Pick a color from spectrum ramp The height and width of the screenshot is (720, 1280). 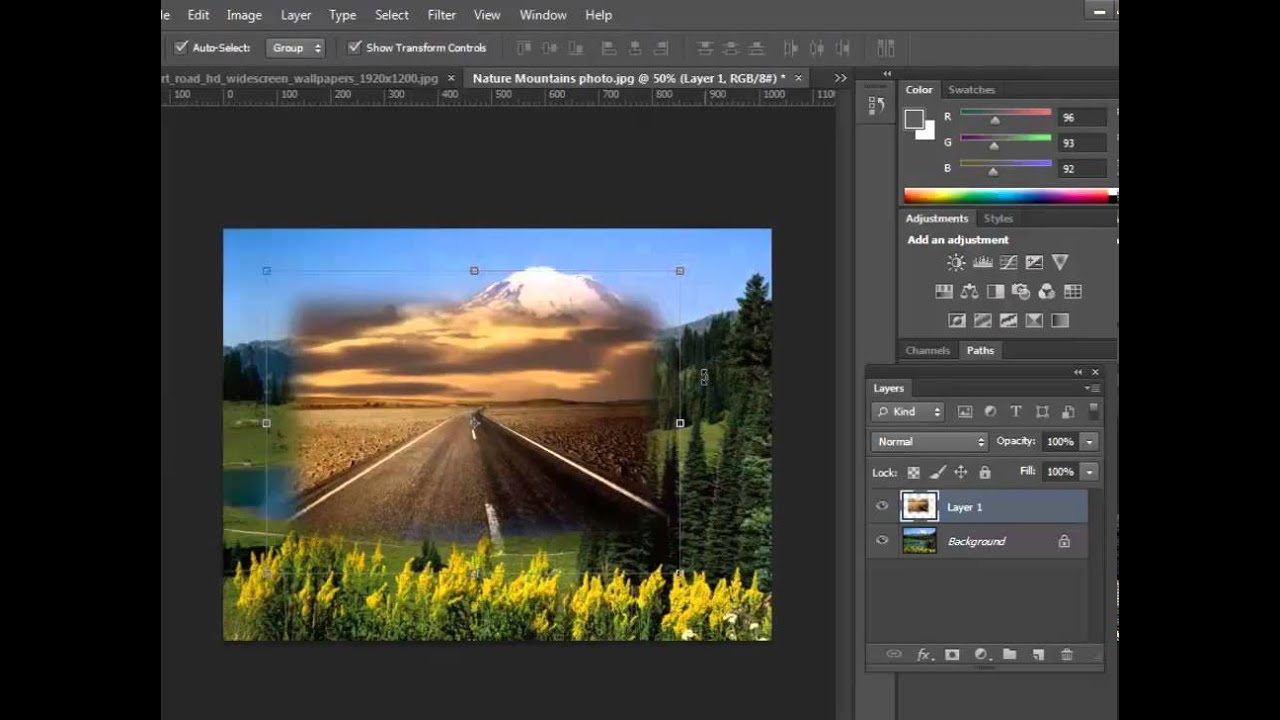[x=1007, y=196]
